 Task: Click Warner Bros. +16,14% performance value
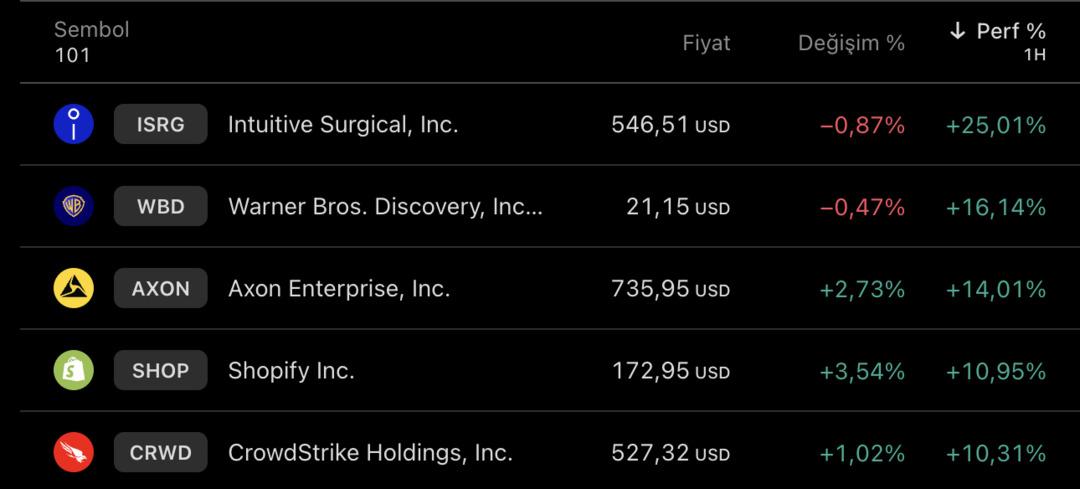click(995, 207)
